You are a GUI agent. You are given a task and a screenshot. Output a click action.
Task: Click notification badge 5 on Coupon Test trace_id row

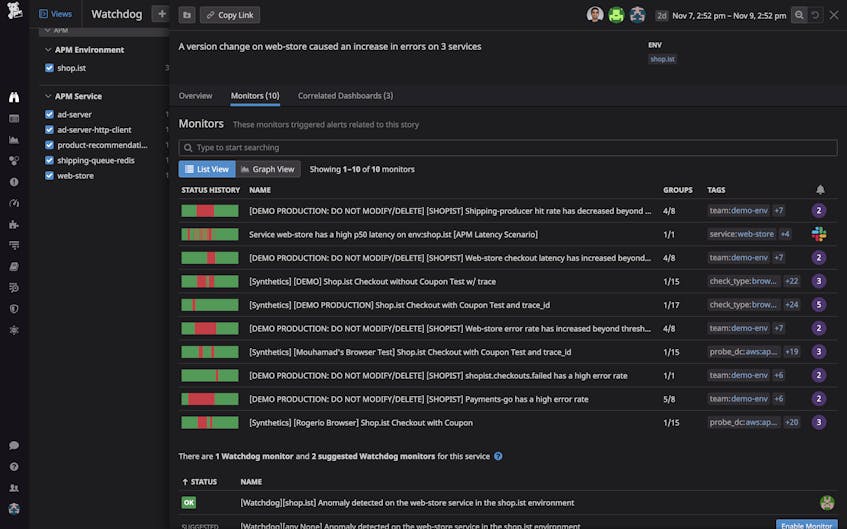(x=819, y=305)
